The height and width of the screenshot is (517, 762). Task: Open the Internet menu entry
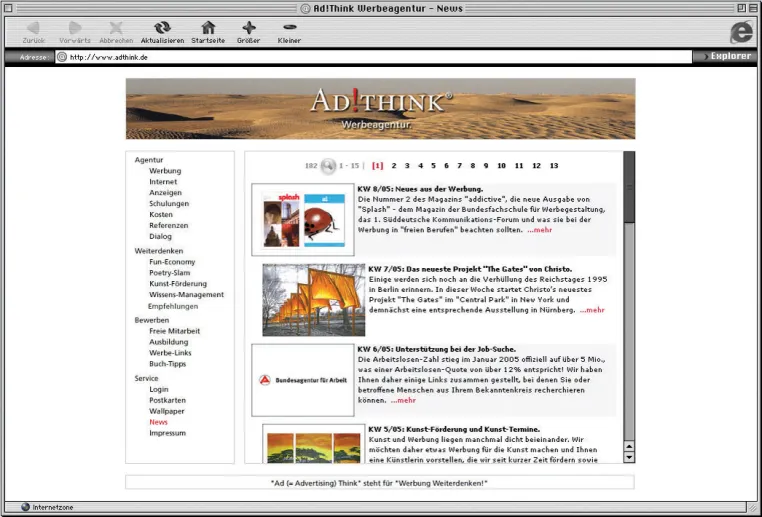163,182
